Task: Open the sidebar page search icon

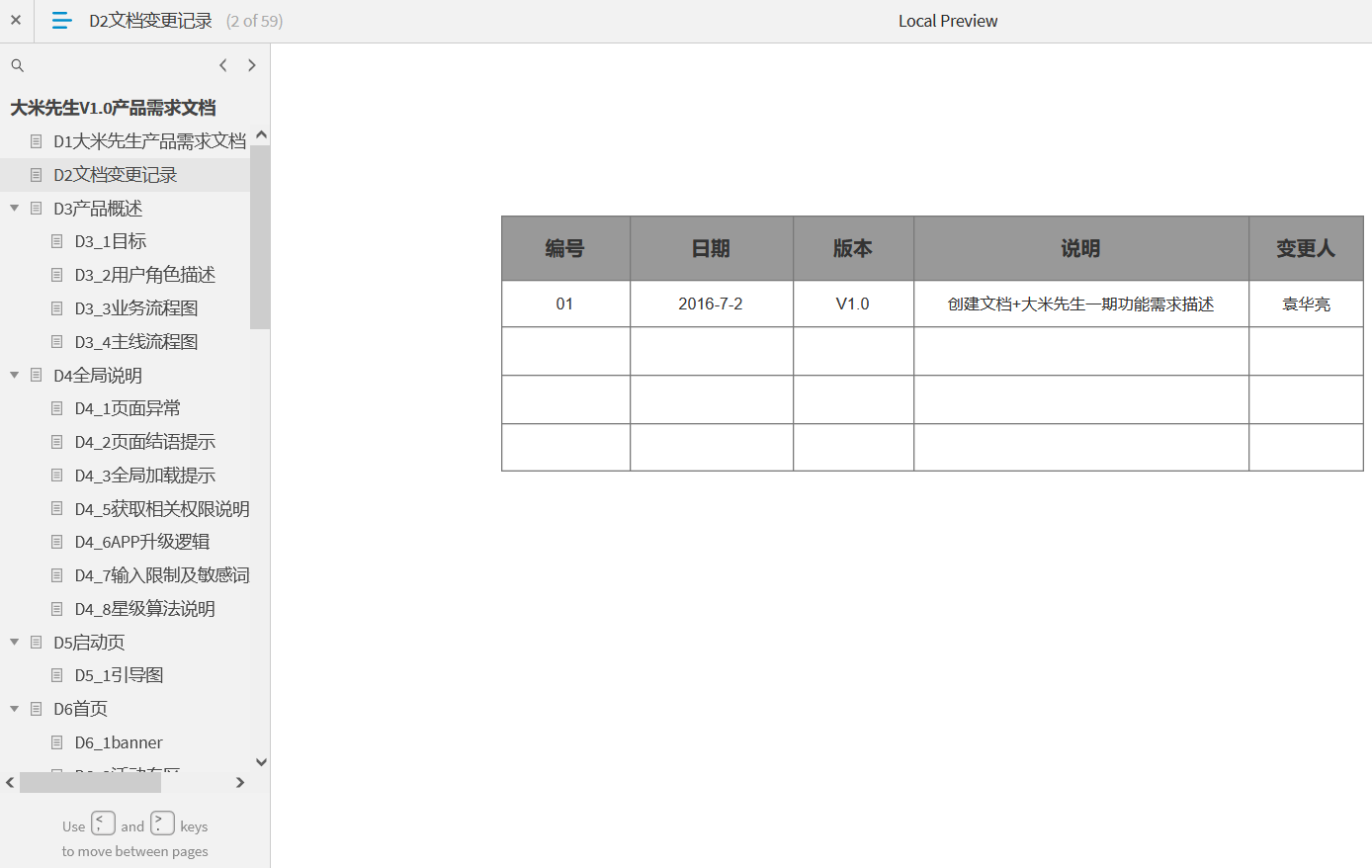Action: click(17, 65)
